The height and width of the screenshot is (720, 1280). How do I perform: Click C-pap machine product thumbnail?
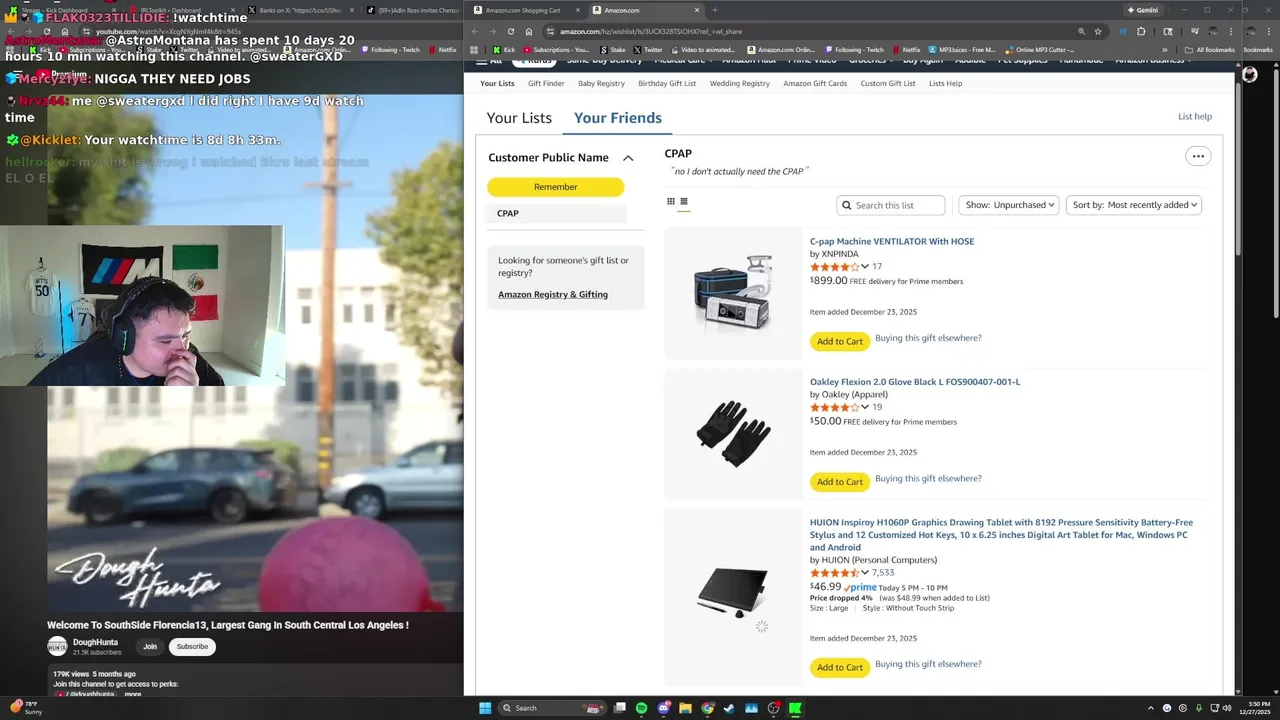point(733,293)
